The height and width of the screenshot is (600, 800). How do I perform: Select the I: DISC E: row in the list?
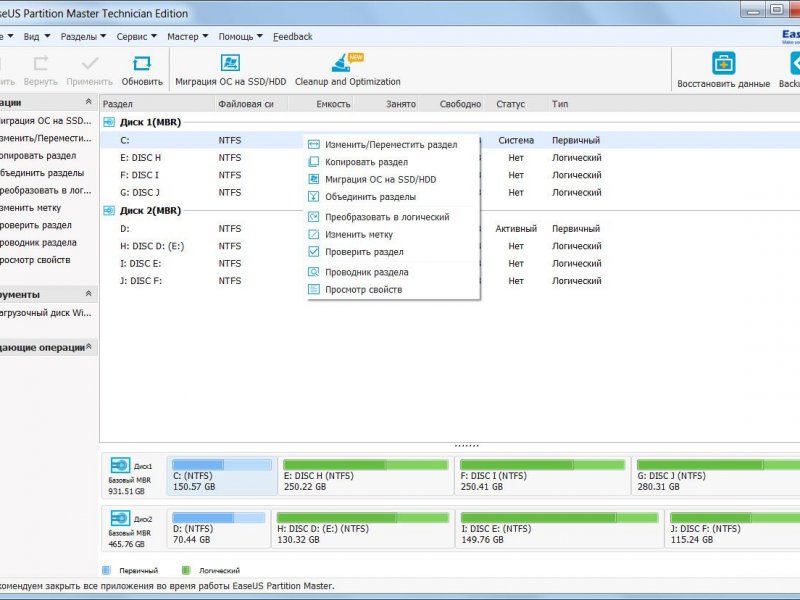click(x=450, y=263)
